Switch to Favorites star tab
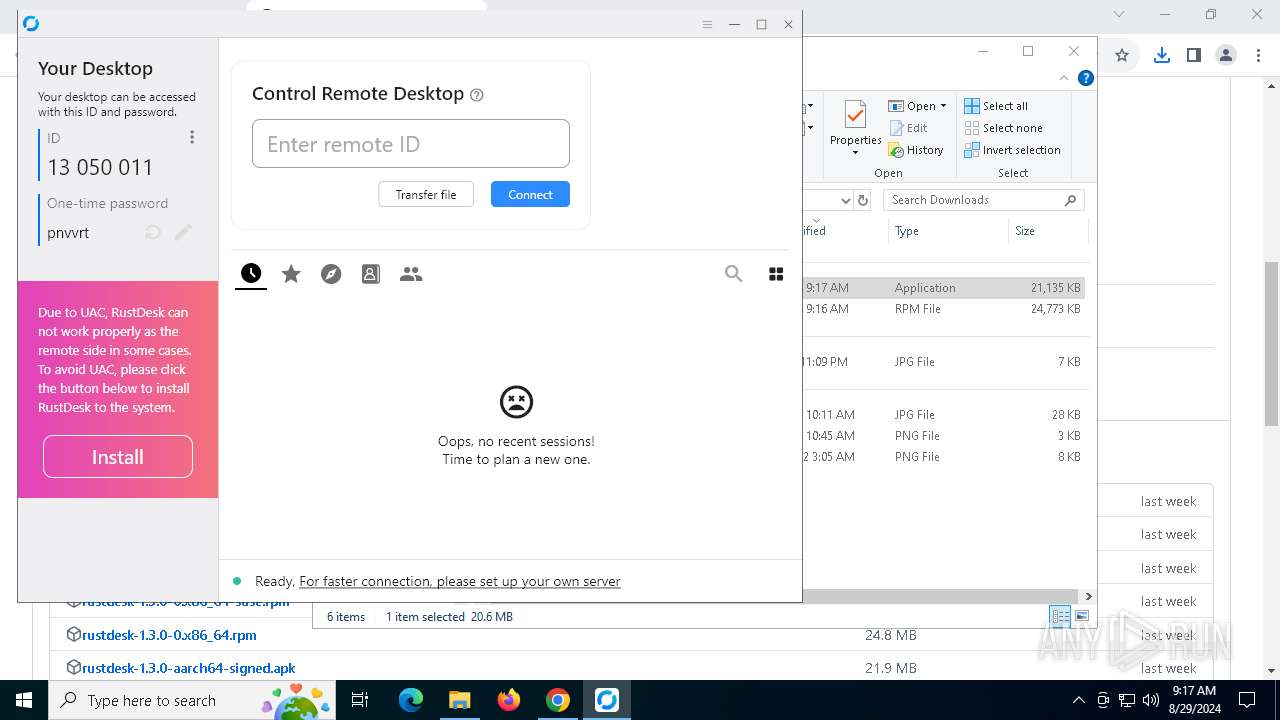This screenshot has width=1280, height=720. click(x=291, y=273)
